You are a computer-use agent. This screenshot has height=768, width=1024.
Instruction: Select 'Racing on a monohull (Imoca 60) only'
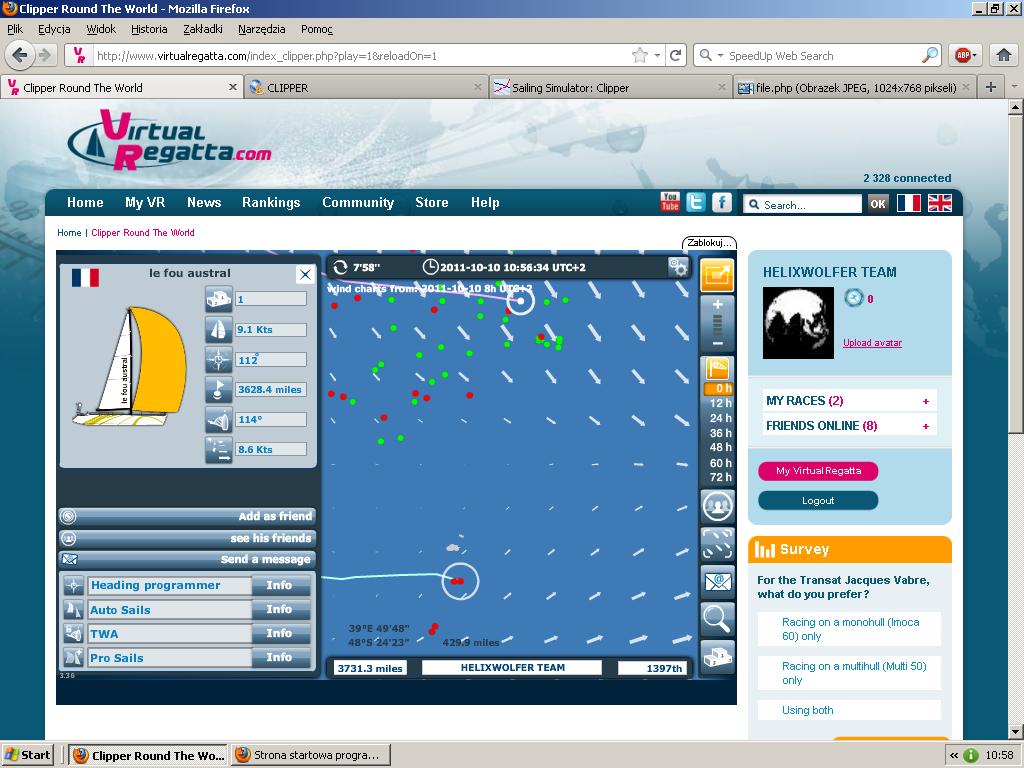[849, 629]
